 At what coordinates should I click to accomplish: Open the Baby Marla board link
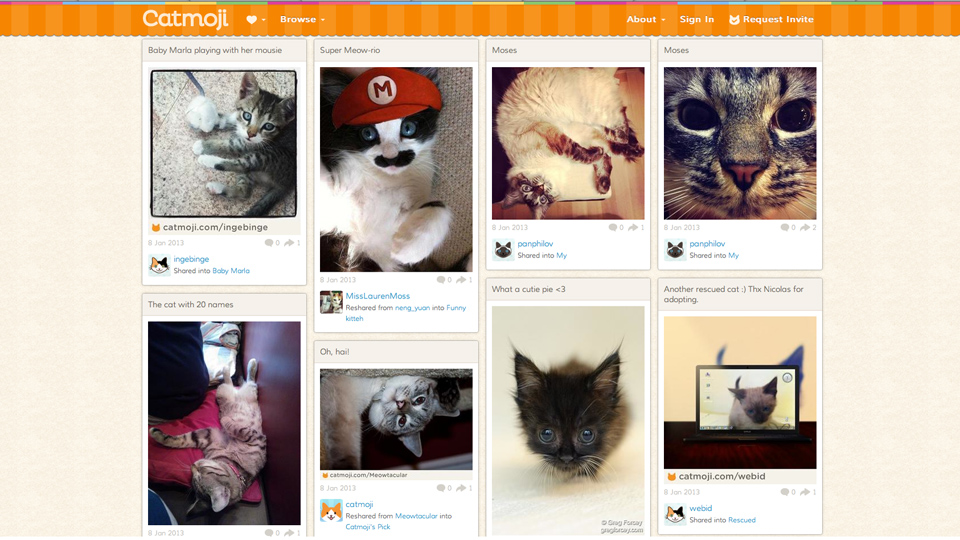point(231,271)
